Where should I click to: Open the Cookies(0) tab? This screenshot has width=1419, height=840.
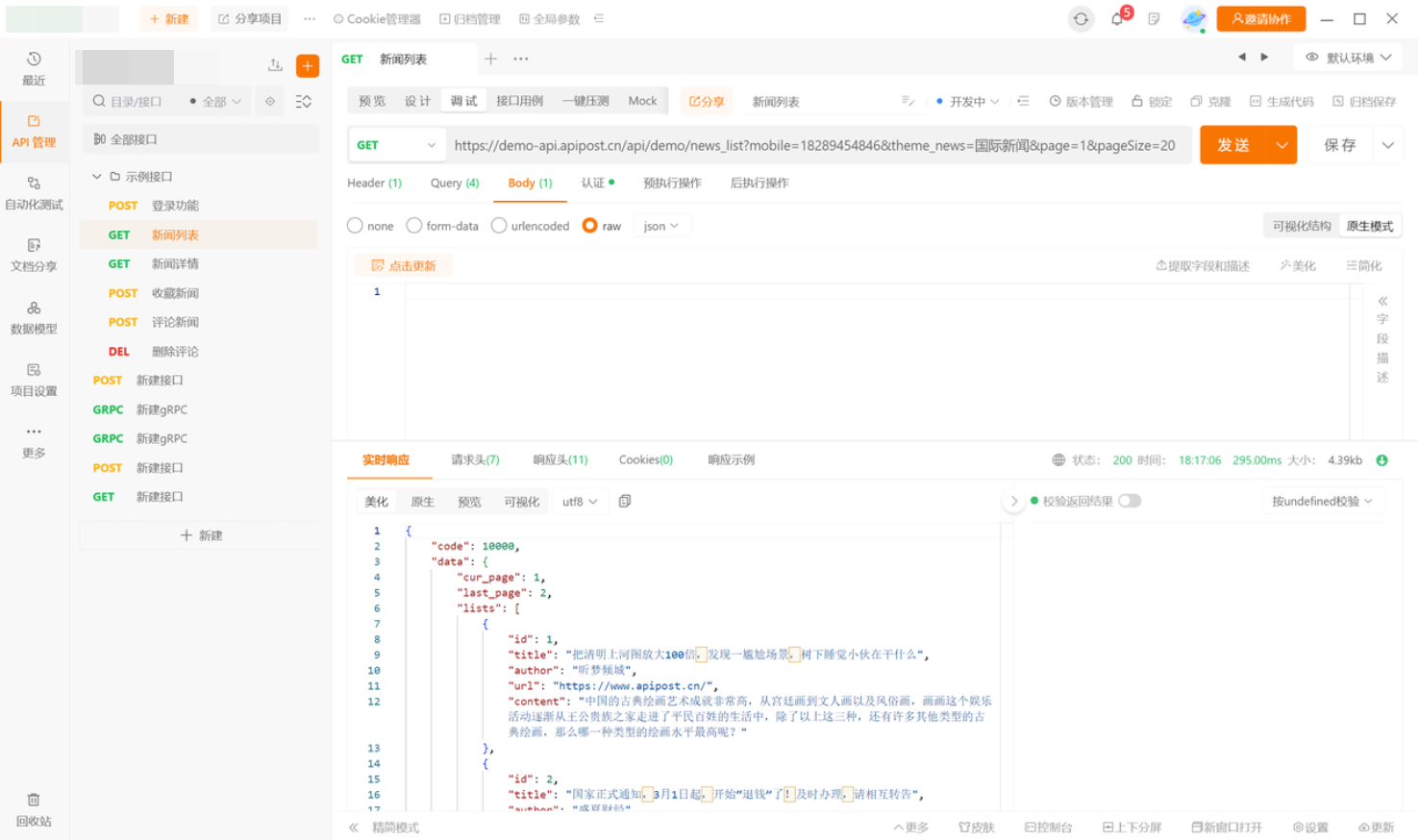pos(646,459)
